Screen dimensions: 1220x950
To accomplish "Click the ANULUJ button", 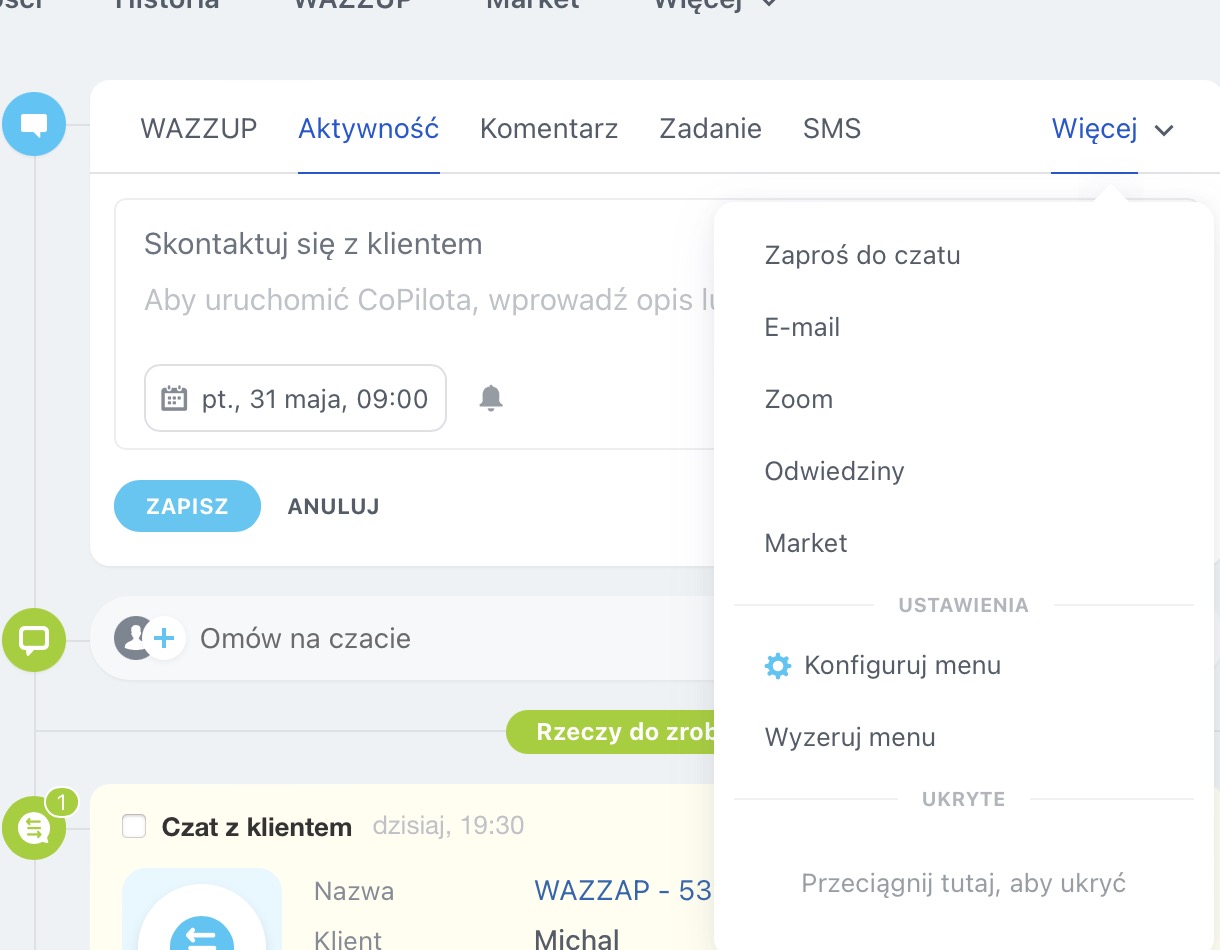I will [x=333, y=506].
